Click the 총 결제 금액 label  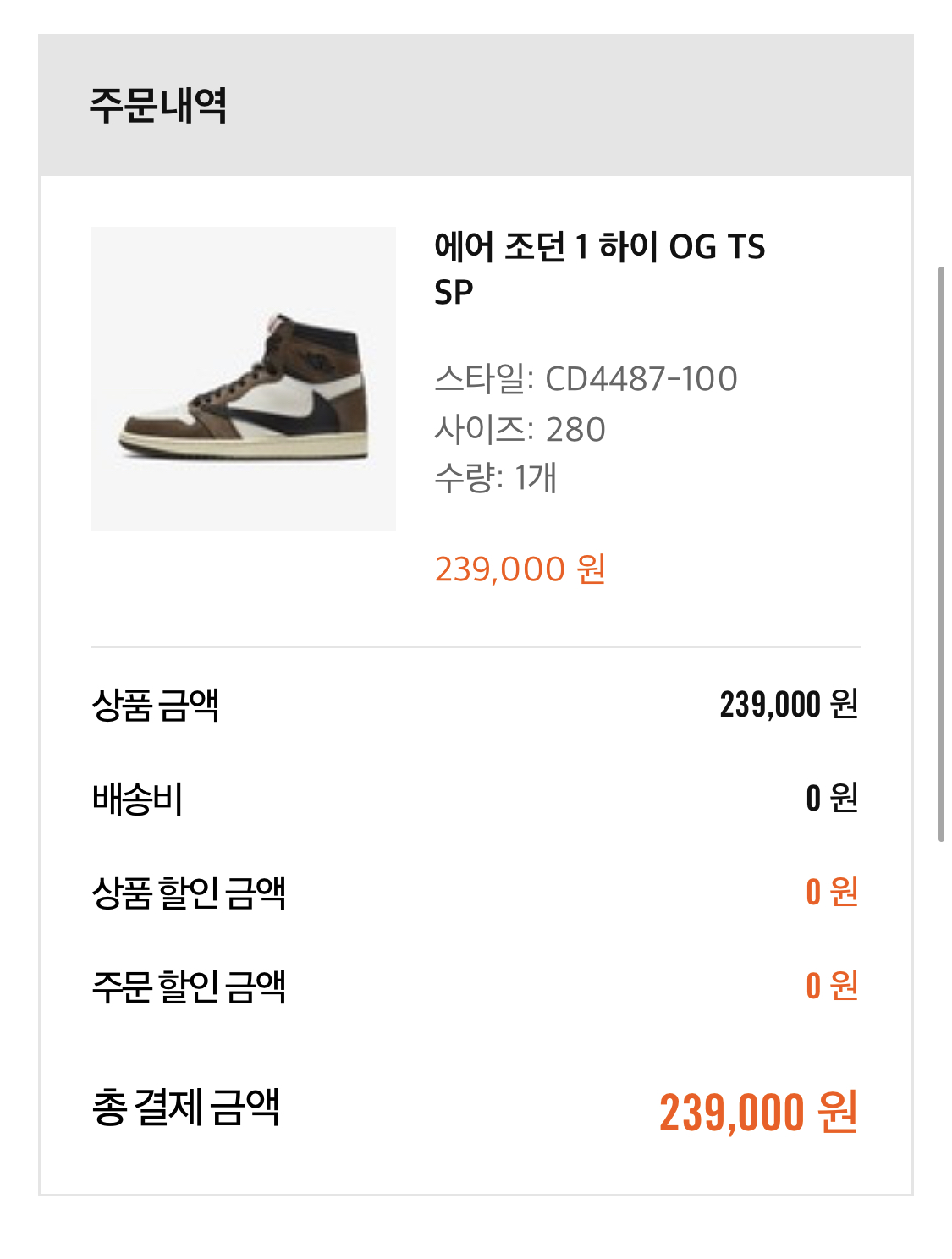tap(185, 1108)
